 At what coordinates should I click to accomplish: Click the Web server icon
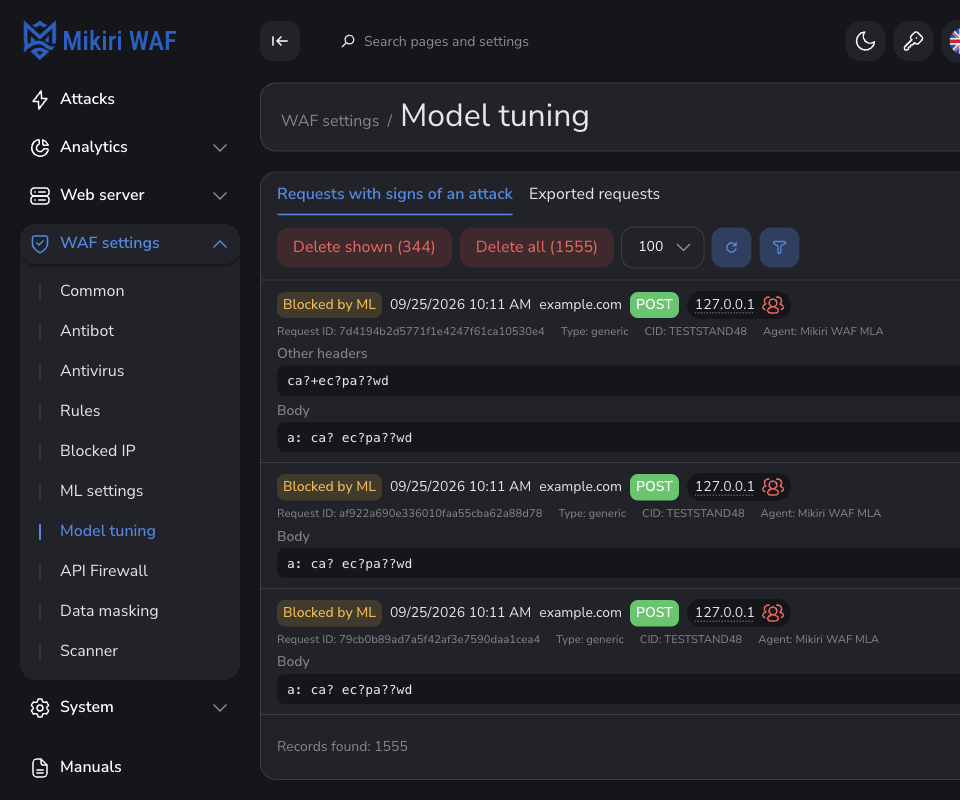40,195
